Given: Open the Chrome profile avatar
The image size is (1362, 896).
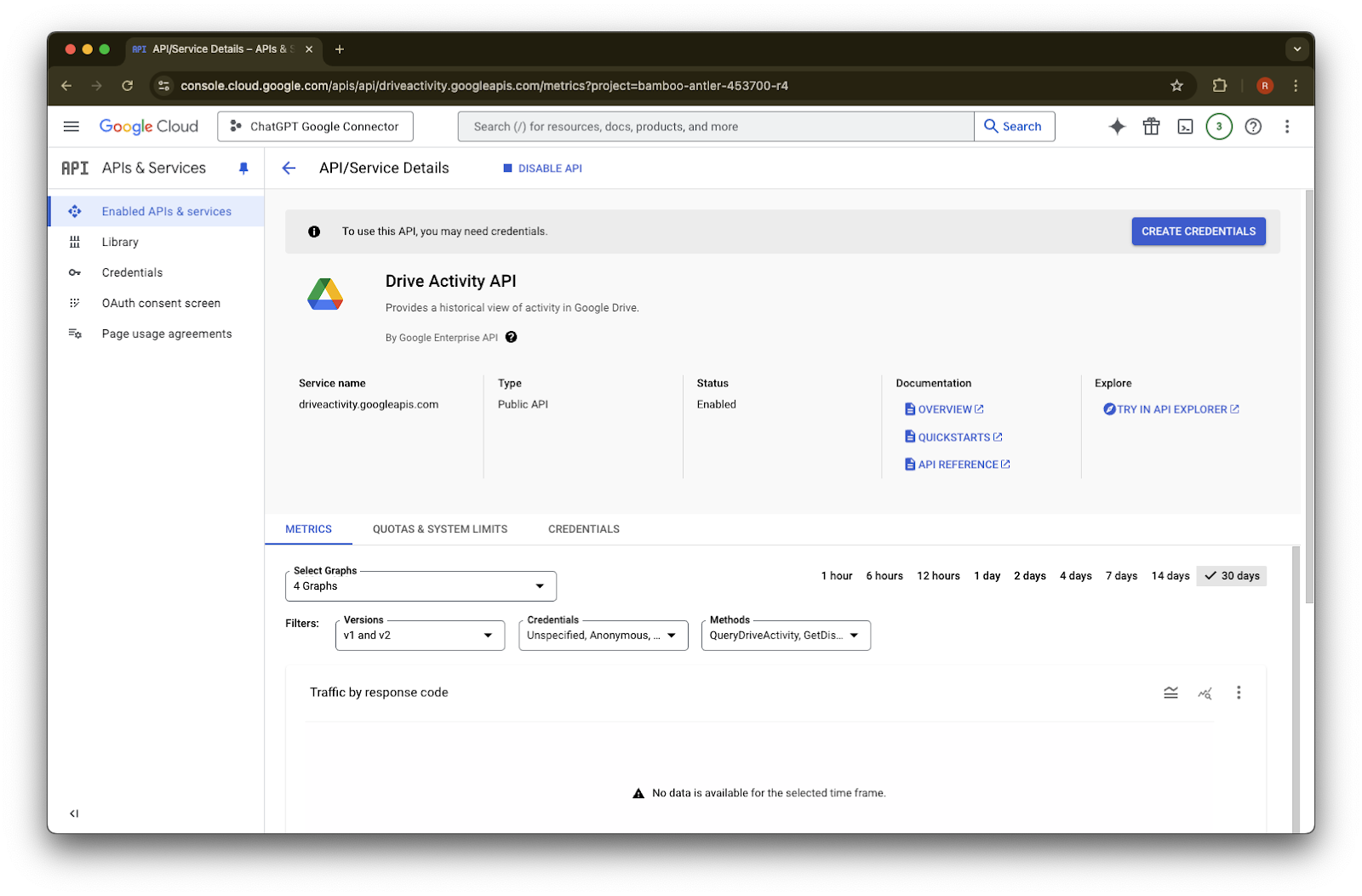Looking at the screenshot, I should pos(1265,86).
